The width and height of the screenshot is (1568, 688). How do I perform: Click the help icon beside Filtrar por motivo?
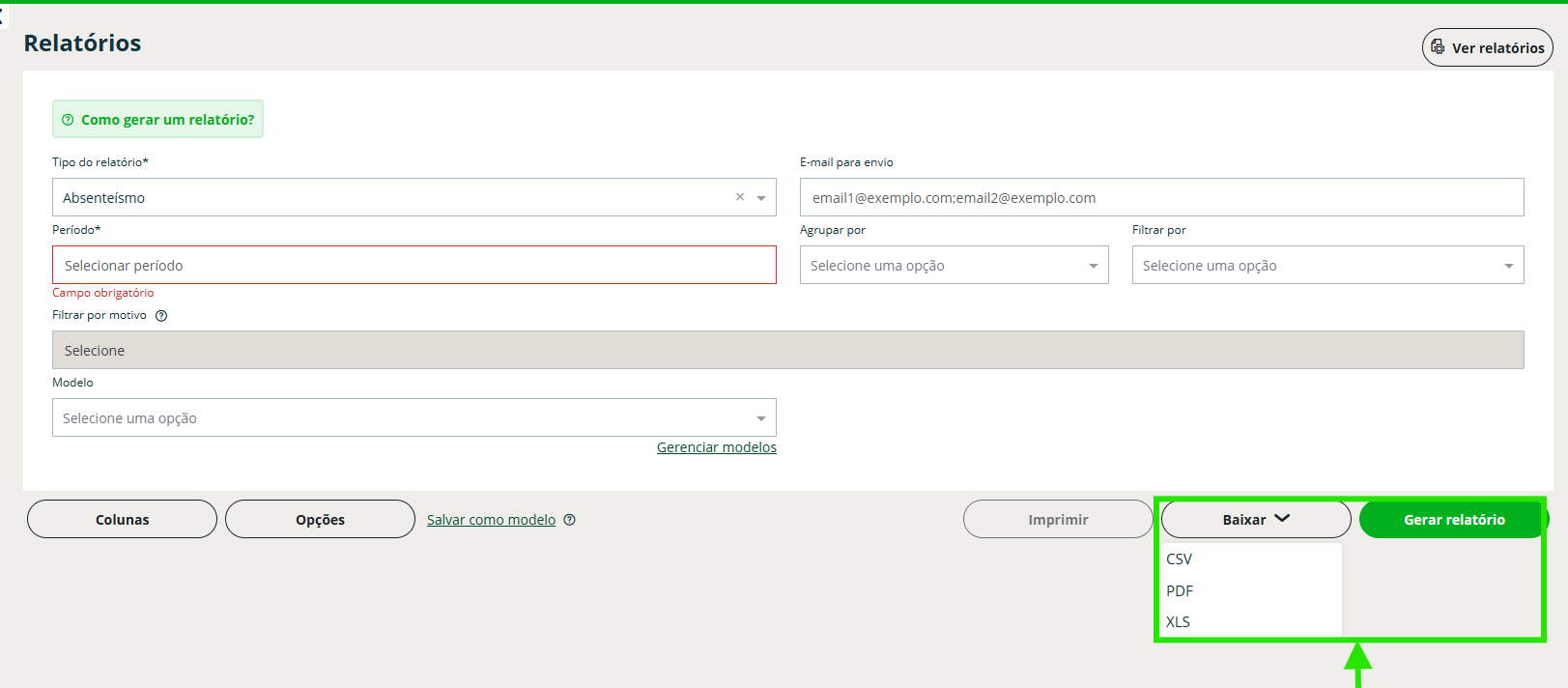[161, 316]
